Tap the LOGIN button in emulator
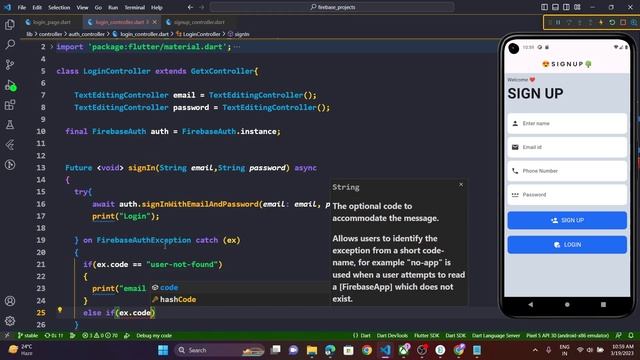This screenshot has height=360, width=640. tap(567, 245)
